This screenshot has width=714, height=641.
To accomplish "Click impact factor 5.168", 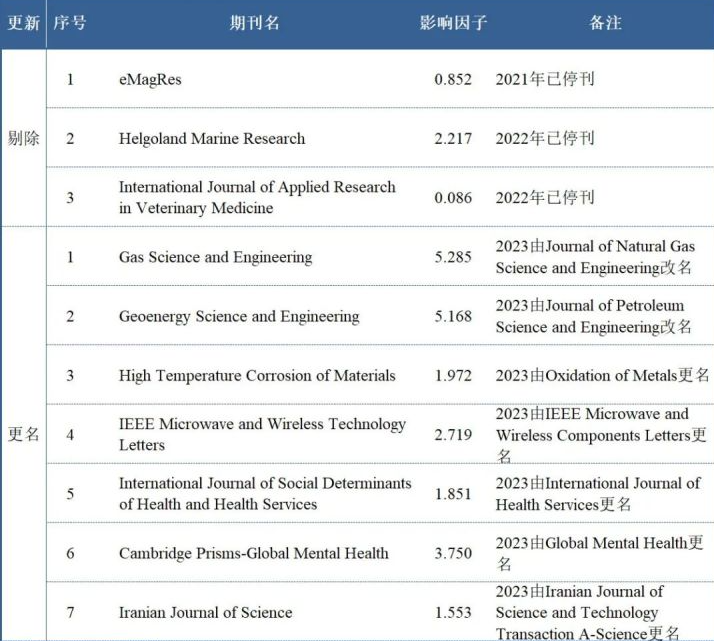I will pos(453,316).
